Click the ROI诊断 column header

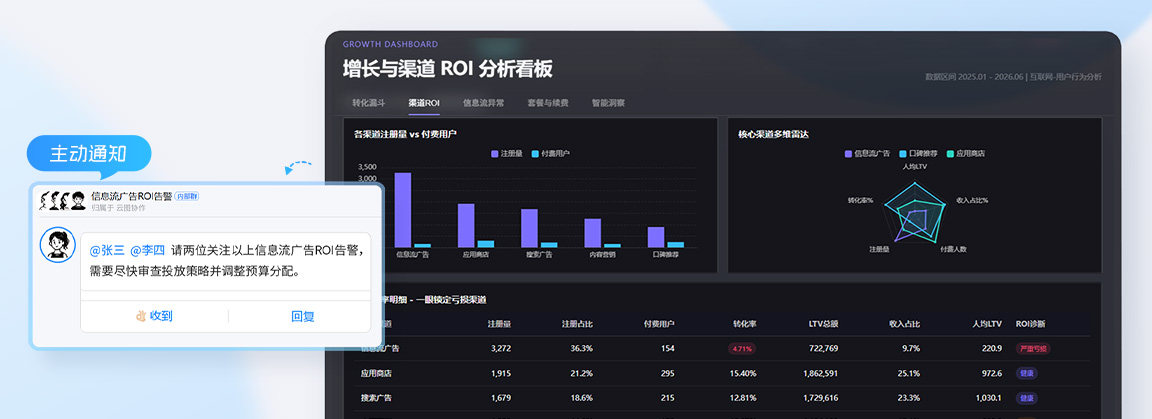(1030, 323)
